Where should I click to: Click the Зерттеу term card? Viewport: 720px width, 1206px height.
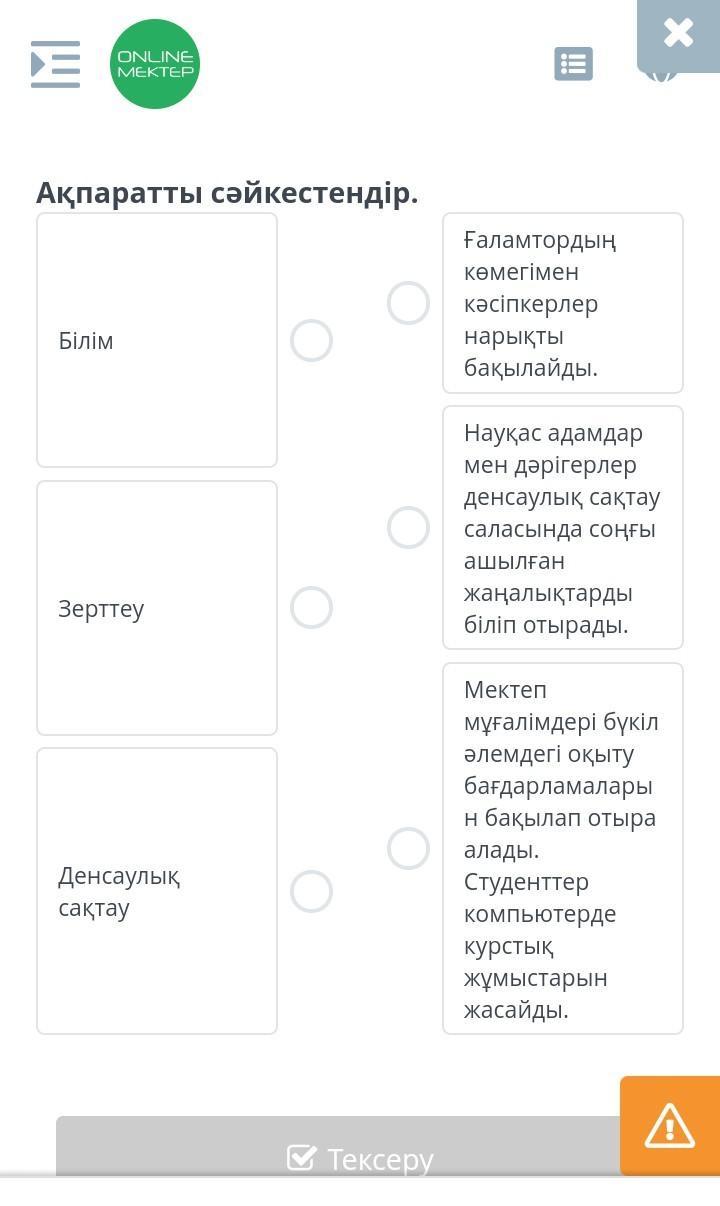tap(157, 608)
